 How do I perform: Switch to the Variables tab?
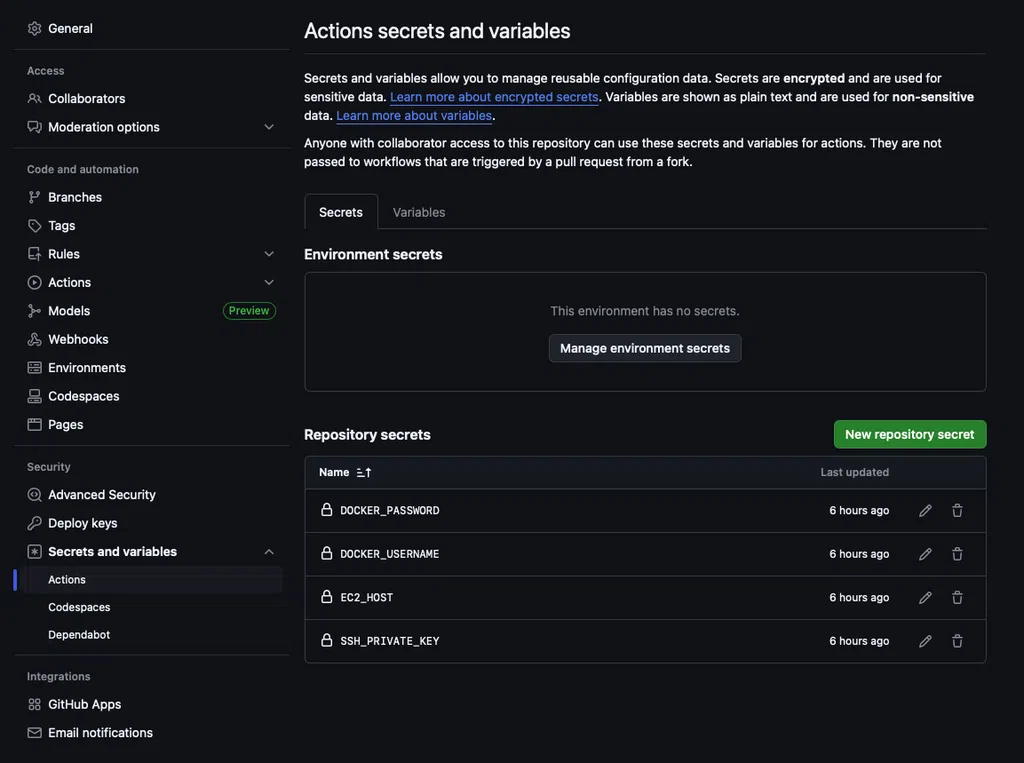(x=419, y=212)
